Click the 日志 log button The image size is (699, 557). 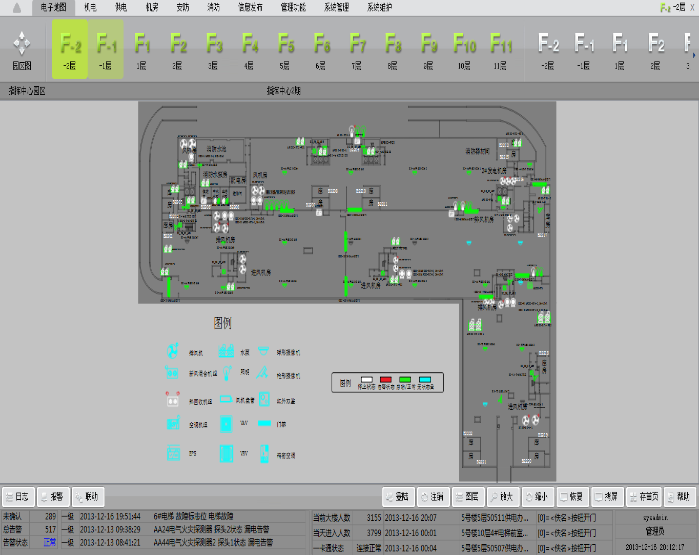18,497
